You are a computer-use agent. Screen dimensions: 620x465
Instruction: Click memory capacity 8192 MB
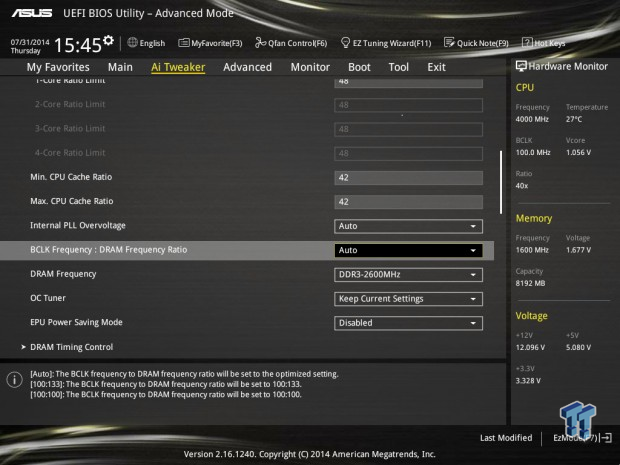tap(530, 283)
